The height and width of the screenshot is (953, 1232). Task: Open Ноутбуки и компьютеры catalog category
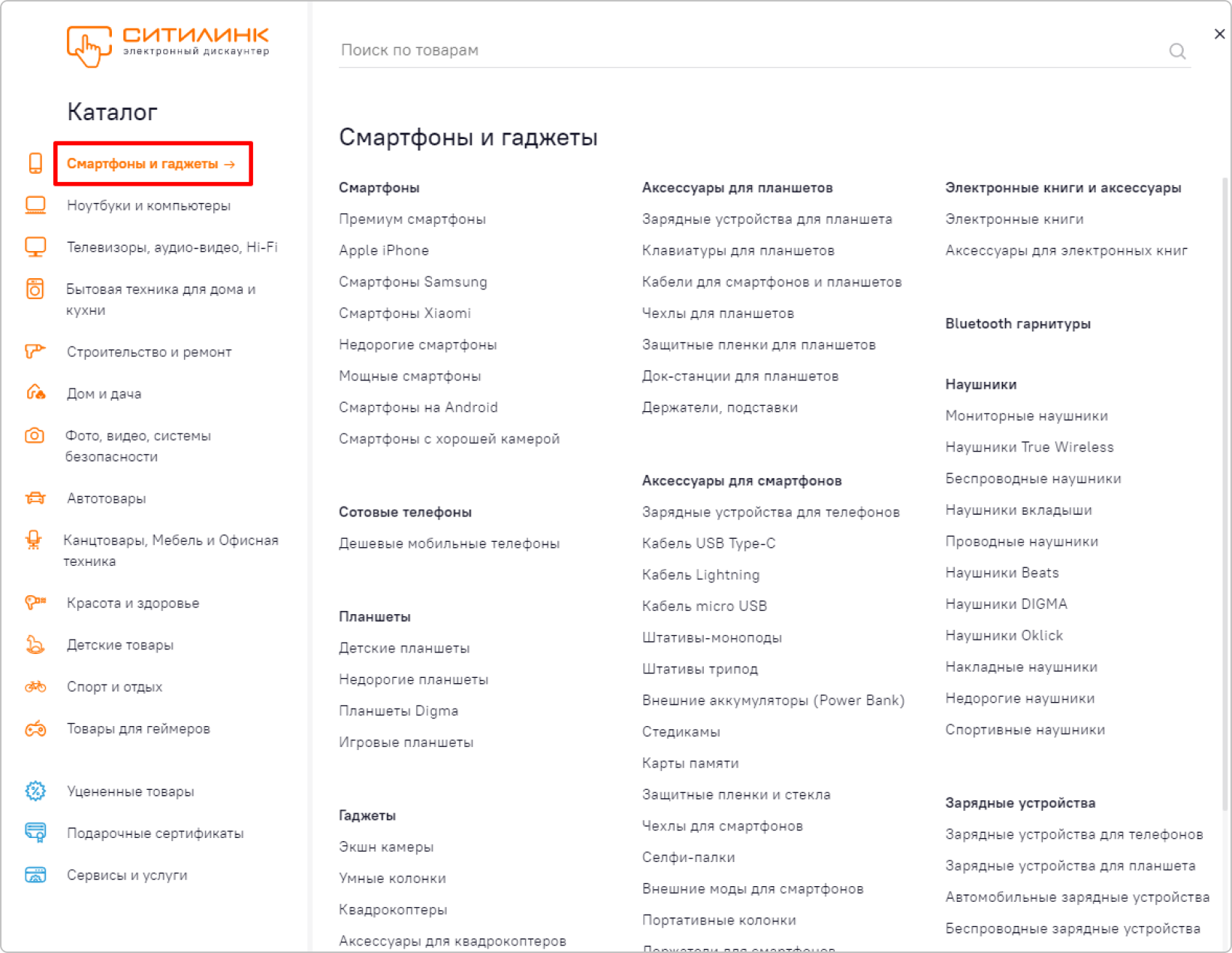tap(149, 205)
